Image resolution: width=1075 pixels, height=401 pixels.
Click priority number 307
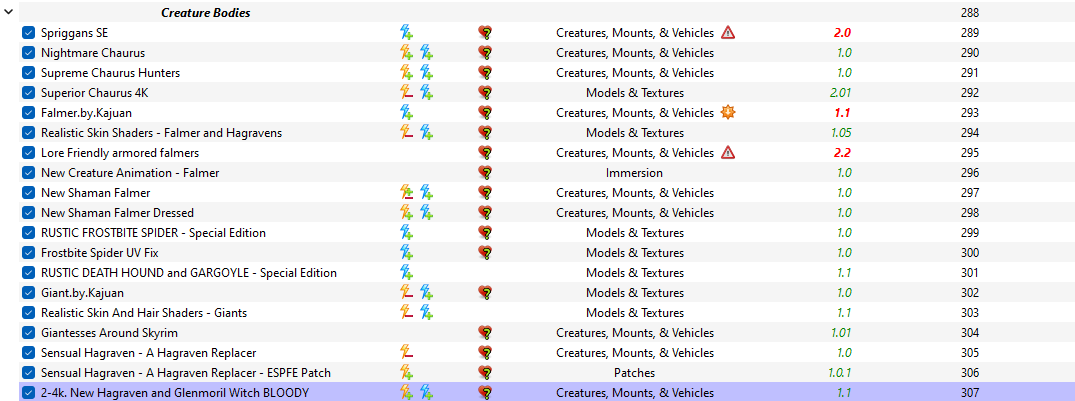click(969, 393)
